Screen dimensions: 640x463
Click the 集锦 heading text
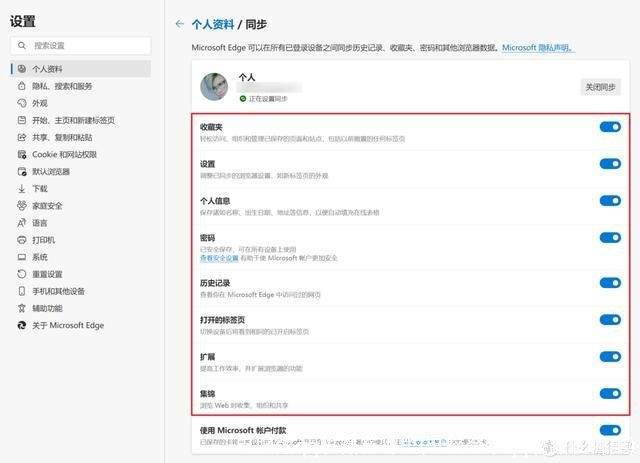207,393
